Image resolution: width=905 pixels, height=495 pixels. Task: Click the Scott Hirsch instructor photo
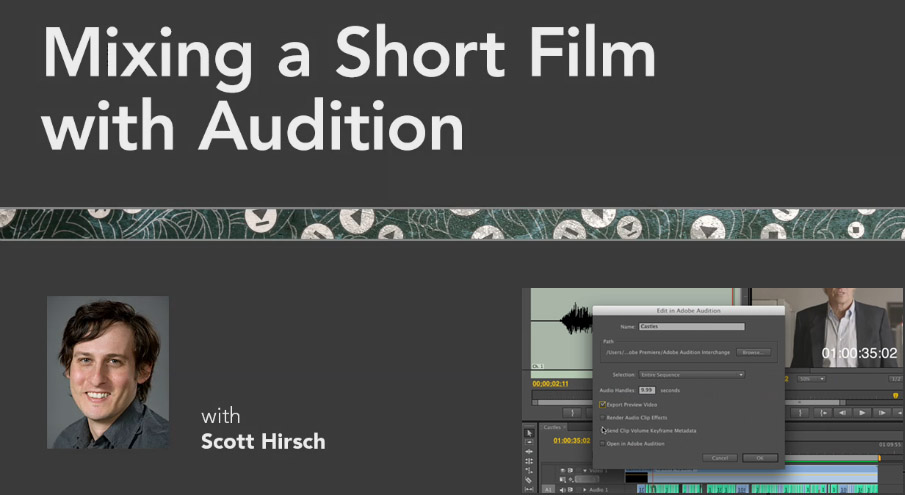pos(108,372)
